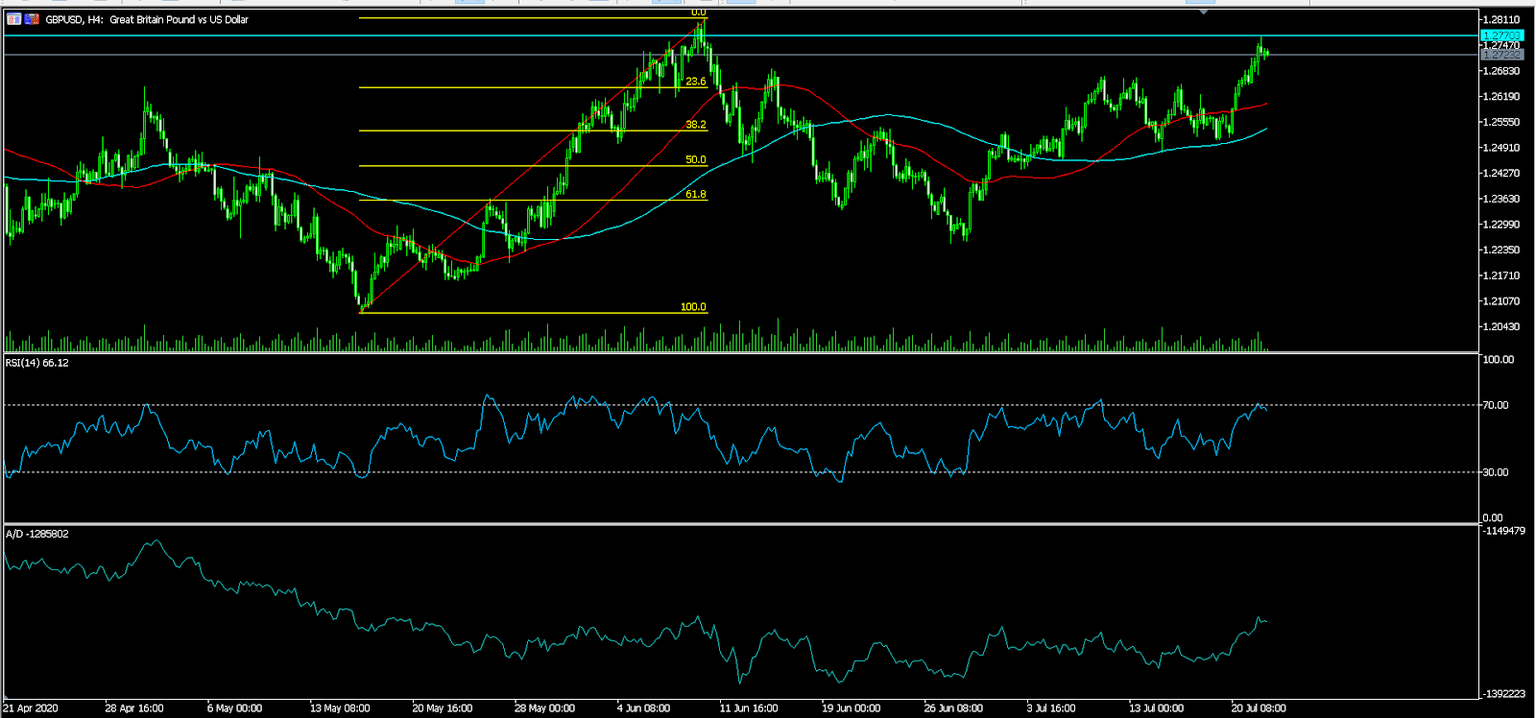Screen dimensions: 1536x718
Task: Select the 50.0 Fibonacci level label
Action: (694, 159)
